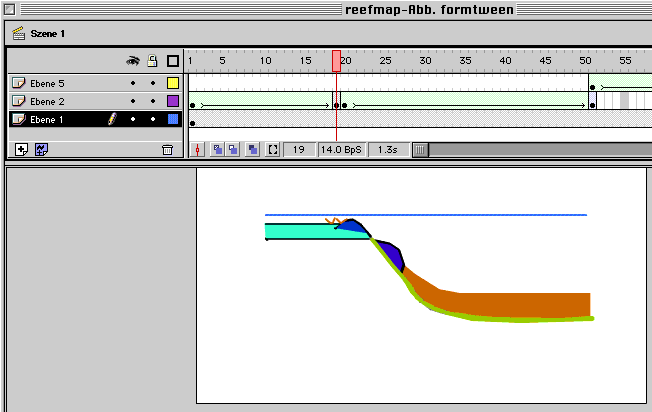Viewport: 652px width, 412px height.
Task: Click the outline square column header
Action: [x=173, y=61]
